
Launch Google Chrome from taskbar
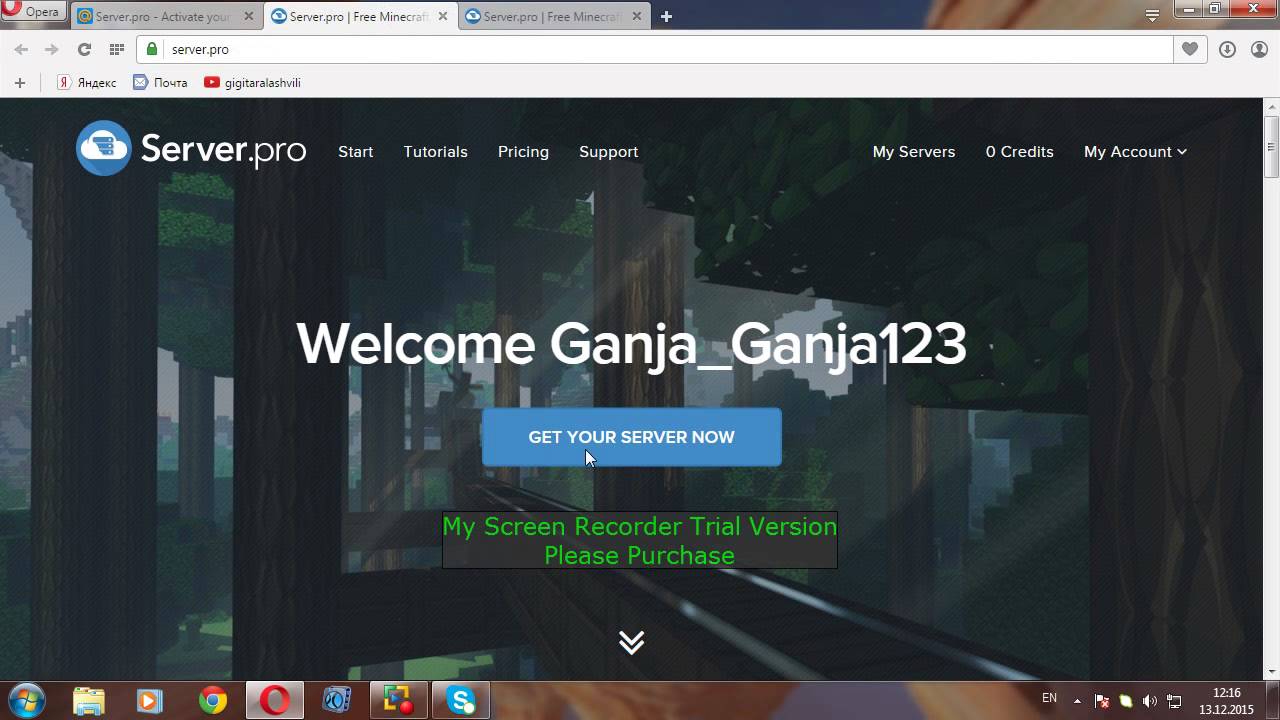point(212,701)
